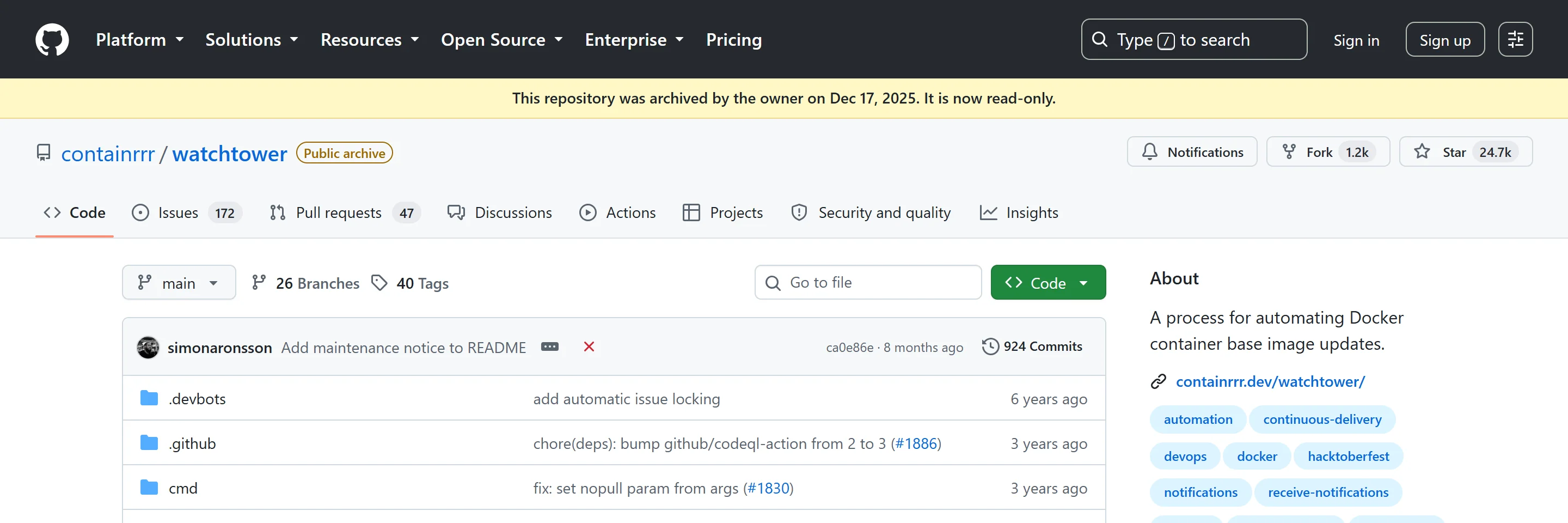The height and width of the screenshot is (523, 1568).
Task: Open the continuous-delivery topic tag
Action: [1321, 419]
